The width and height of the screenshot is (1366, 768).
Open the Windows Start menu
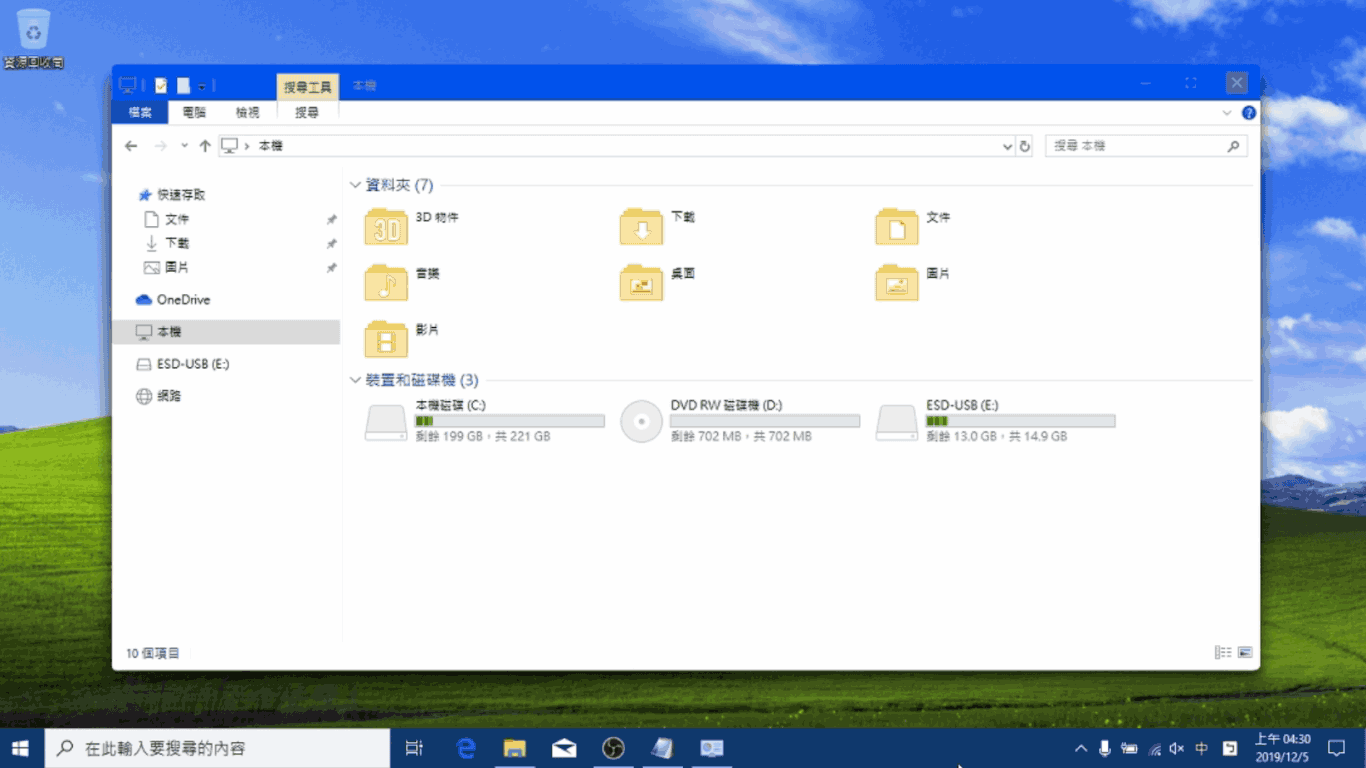21,748
